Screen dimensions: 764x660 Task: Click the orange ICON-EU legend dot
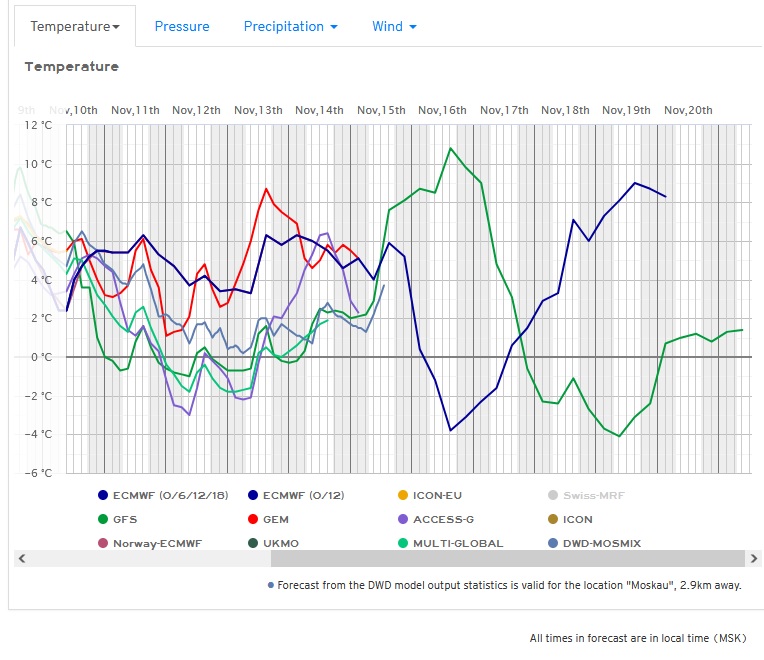pos(403,495)
